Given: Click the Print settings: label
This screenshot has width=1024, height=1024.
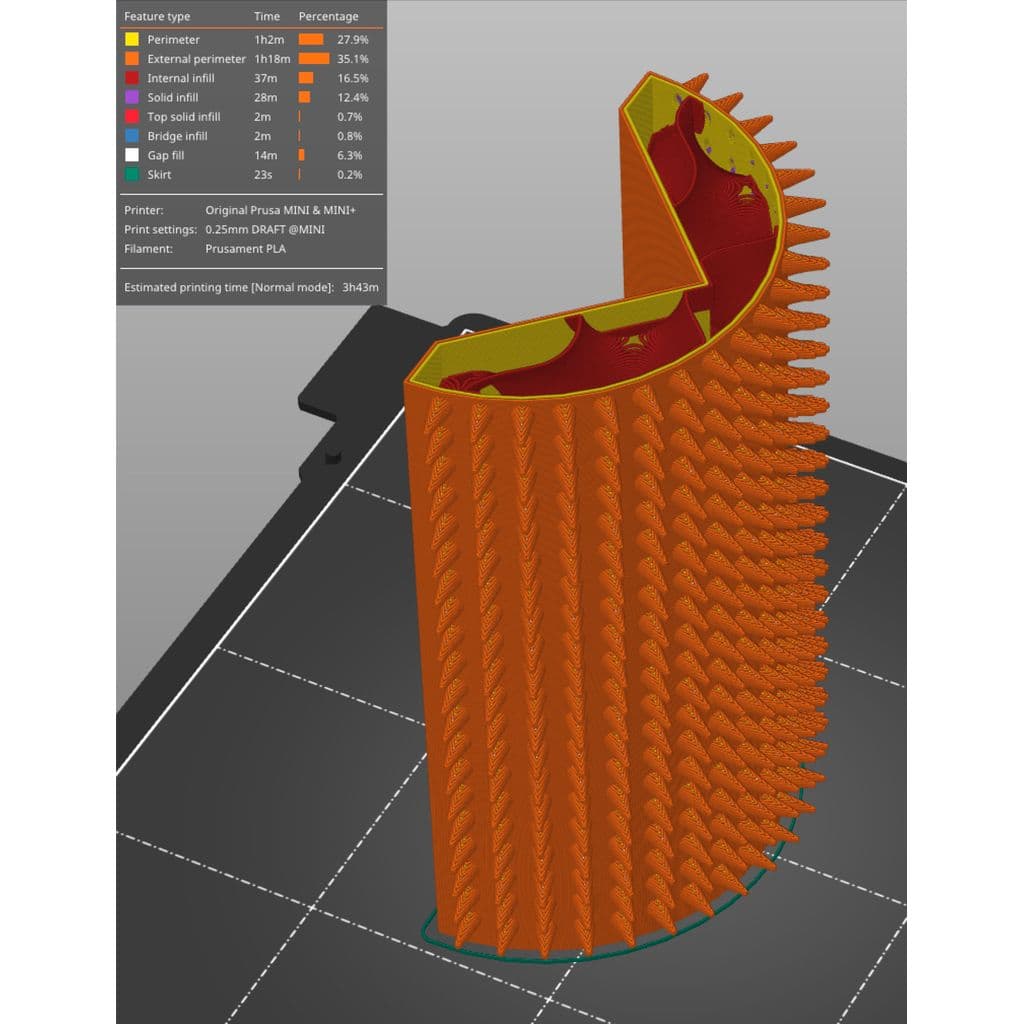Looking at the screenshot, I should (x=161, y=229).
